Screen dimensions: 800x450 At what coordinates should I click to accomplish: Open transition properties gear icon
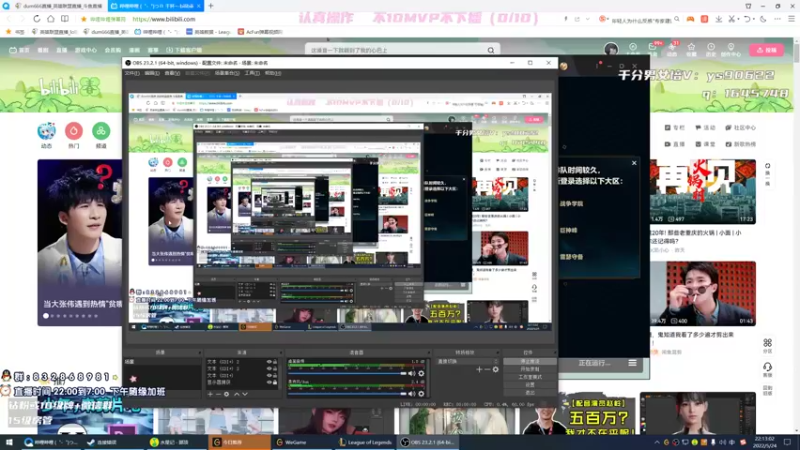[495, 369]
